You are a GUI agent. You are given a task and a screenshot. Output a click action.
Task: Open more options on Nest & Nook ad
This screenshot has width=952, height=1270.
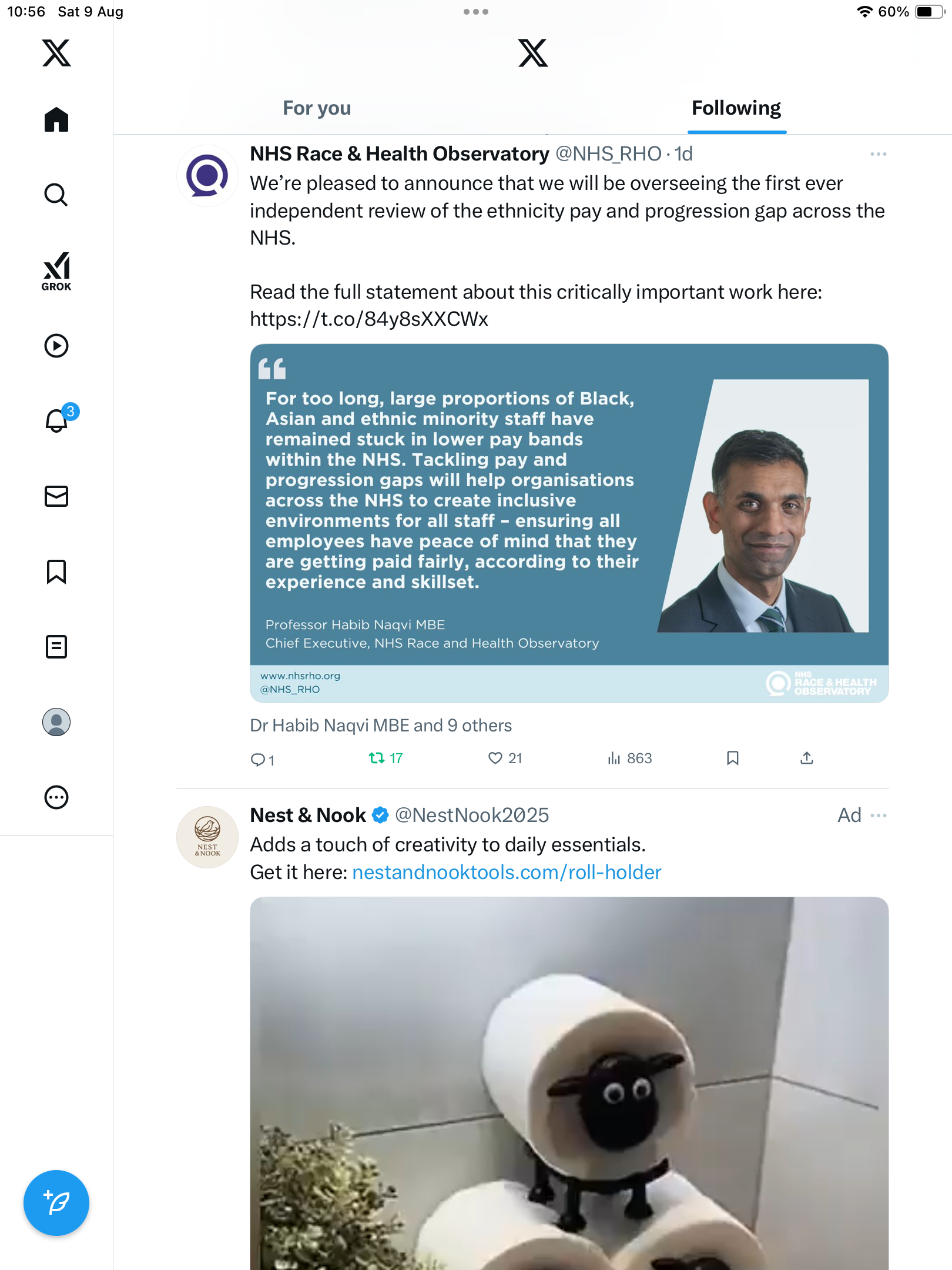click(878, 816)
